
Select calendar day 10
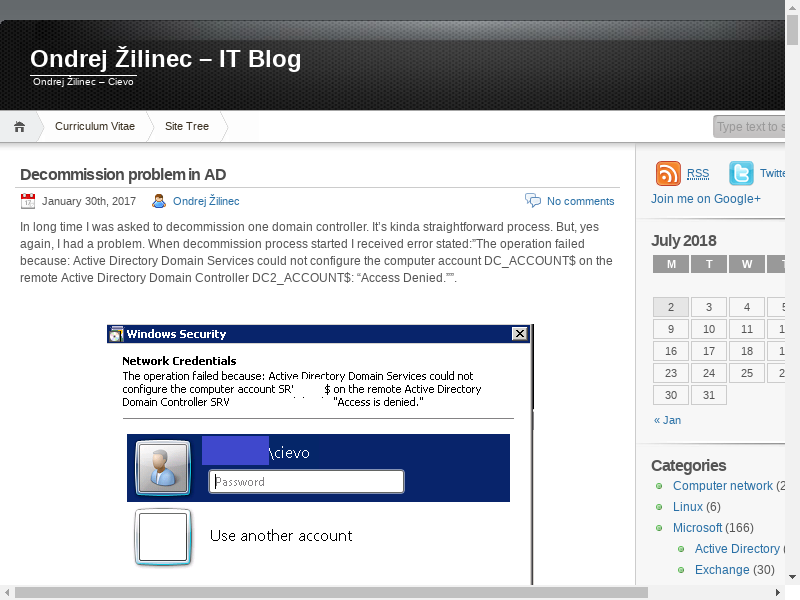pos(709,329)
